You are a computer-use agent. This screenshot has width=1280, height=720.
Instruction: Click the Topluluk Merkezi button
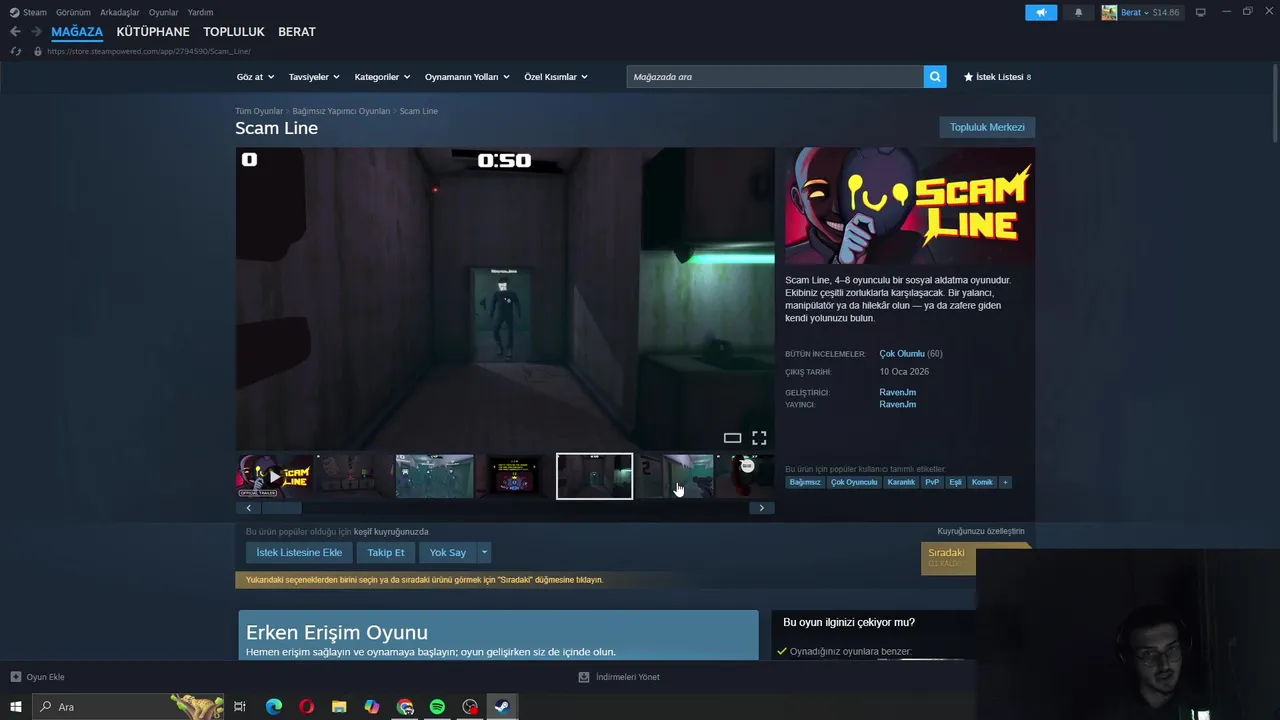click(987, 127)
